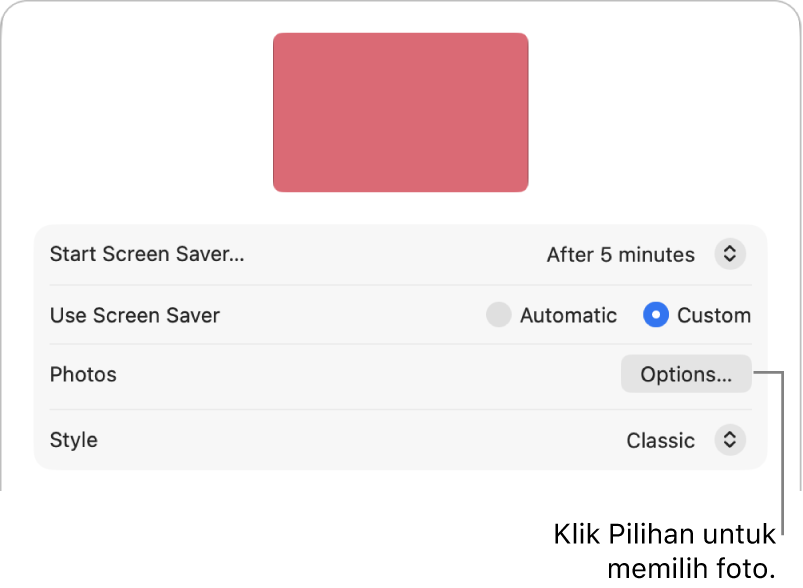Click the "After 5 minutes" popup value
The width and height of the screenshot is (803, 588).
[621, 255]
